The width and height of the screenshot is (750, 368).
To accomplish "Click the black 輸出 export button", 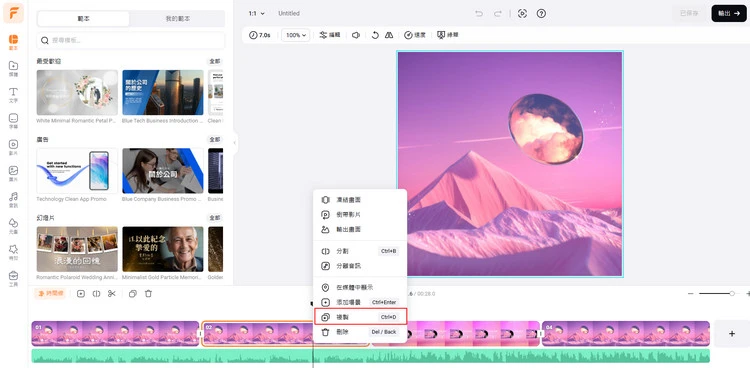I will (x=728, y=13).
